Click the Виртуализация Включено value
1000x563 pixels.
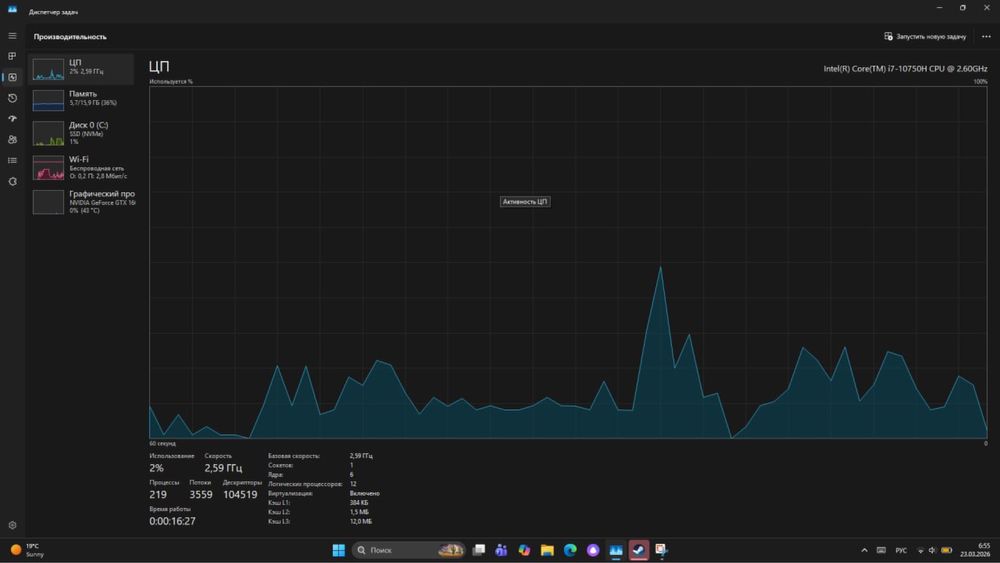click(x=364, y=494)
